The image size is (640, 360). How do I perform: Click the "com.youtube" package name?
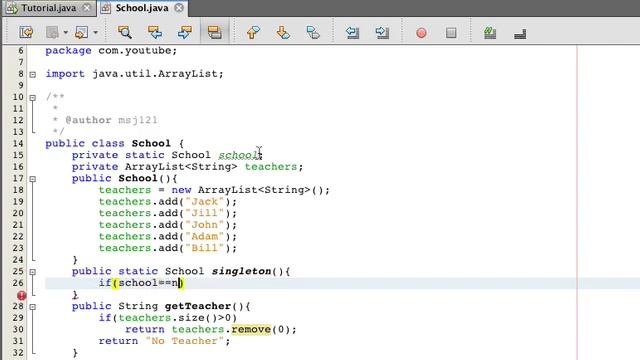click(135, 51)
